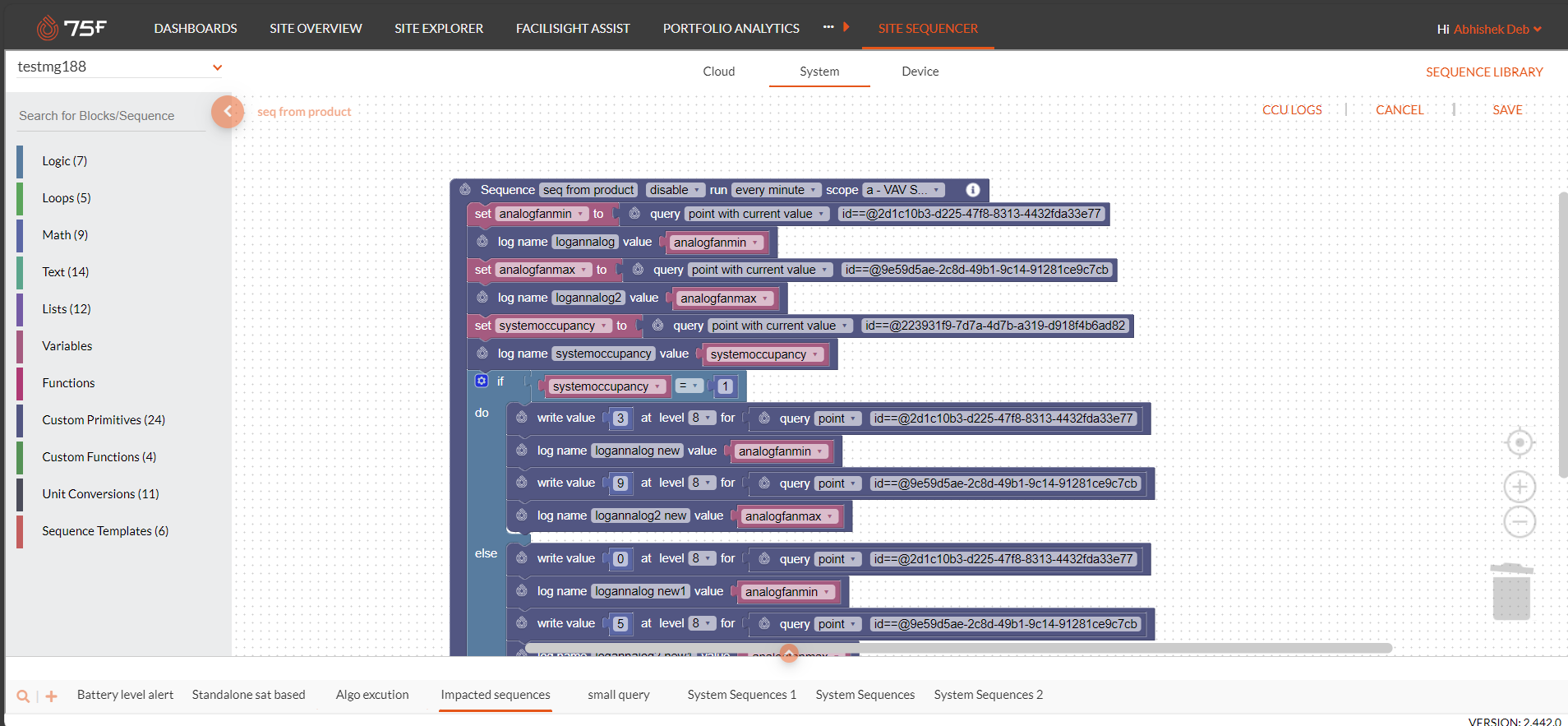
Task: Collapse the blocks sidebar with arrow button
Action: click(227, 112)
